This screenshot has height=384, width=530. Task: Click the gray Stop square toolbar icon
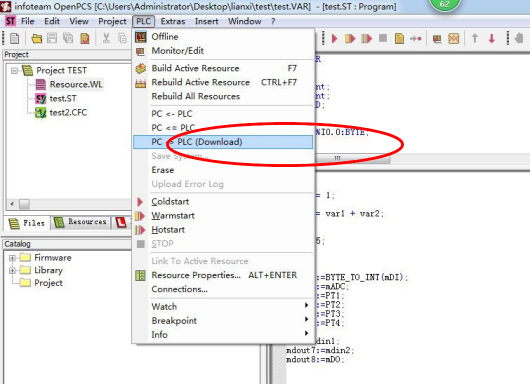[383, 38]
